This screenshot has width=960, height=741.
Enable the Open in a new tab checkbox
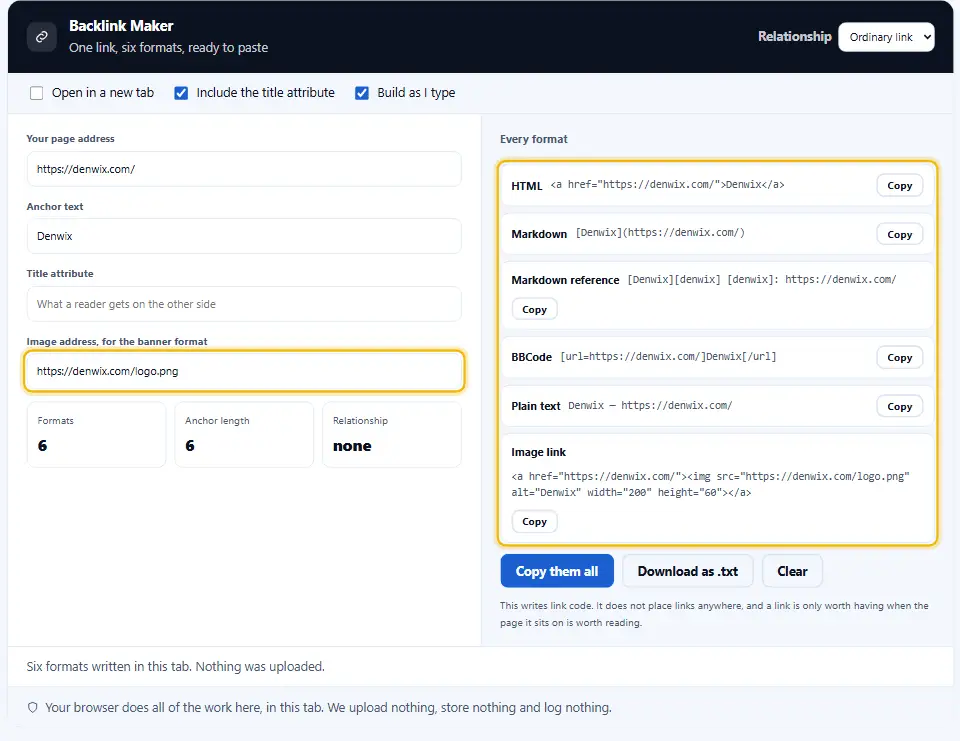point(37,93)
